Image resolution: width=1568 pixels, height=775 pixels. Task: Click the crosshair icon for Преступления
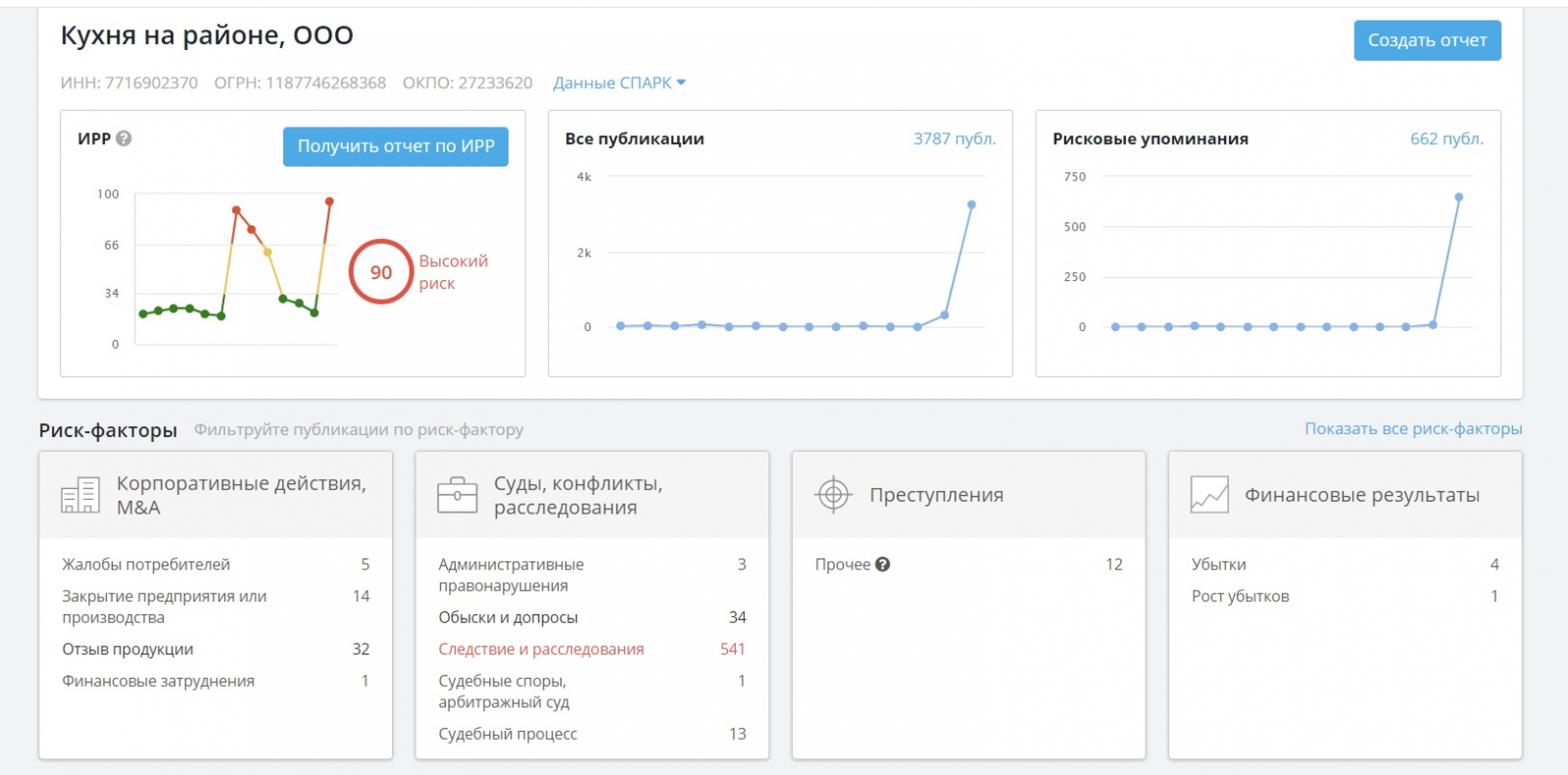tap(833, 495)
